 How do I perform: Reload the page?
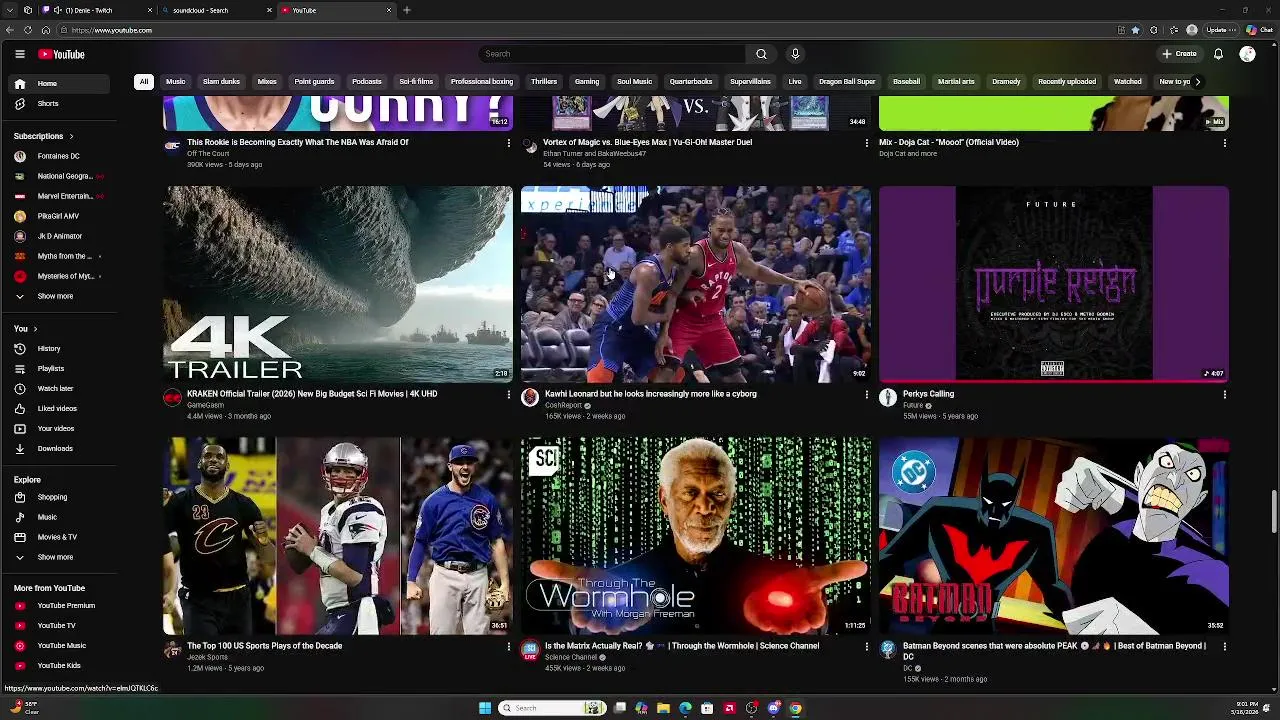click(x=28, y=30)
